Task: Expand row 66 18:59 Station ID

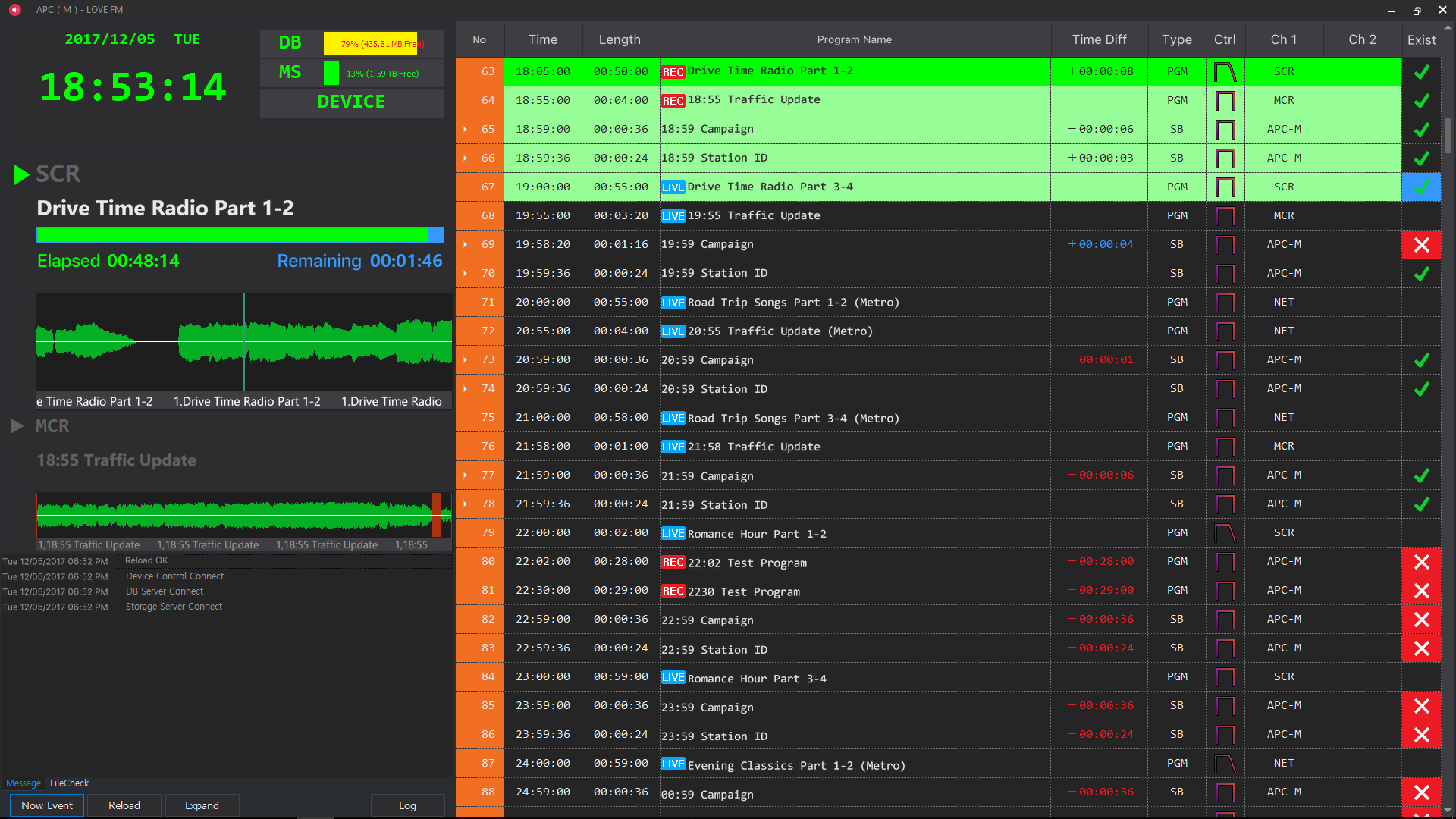Action: [465, 158]
